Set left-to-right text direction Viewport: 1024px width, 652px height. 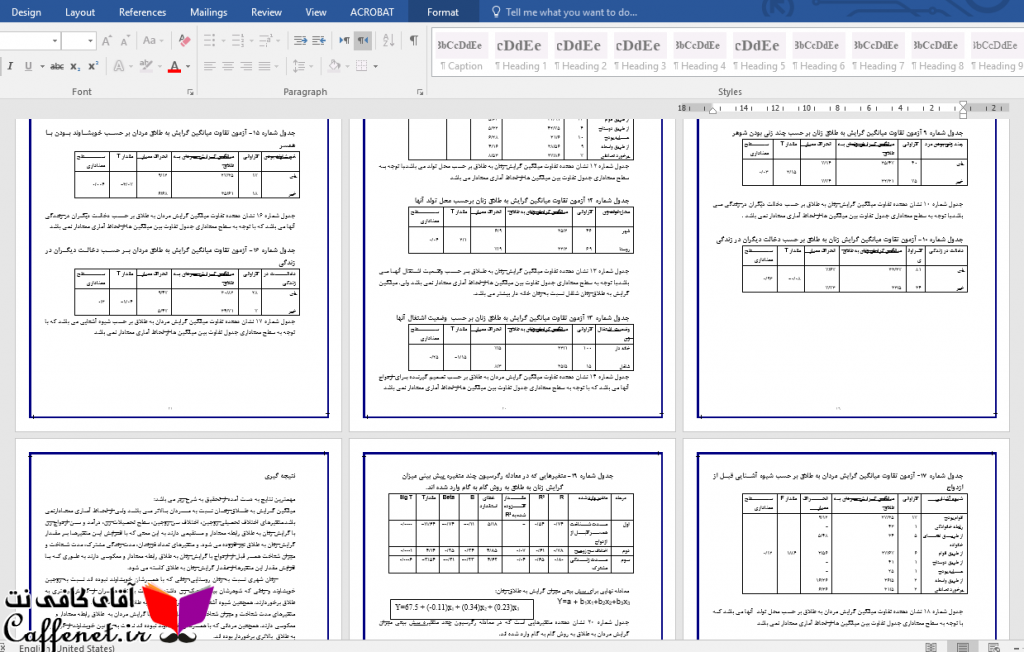click(344, 41)
